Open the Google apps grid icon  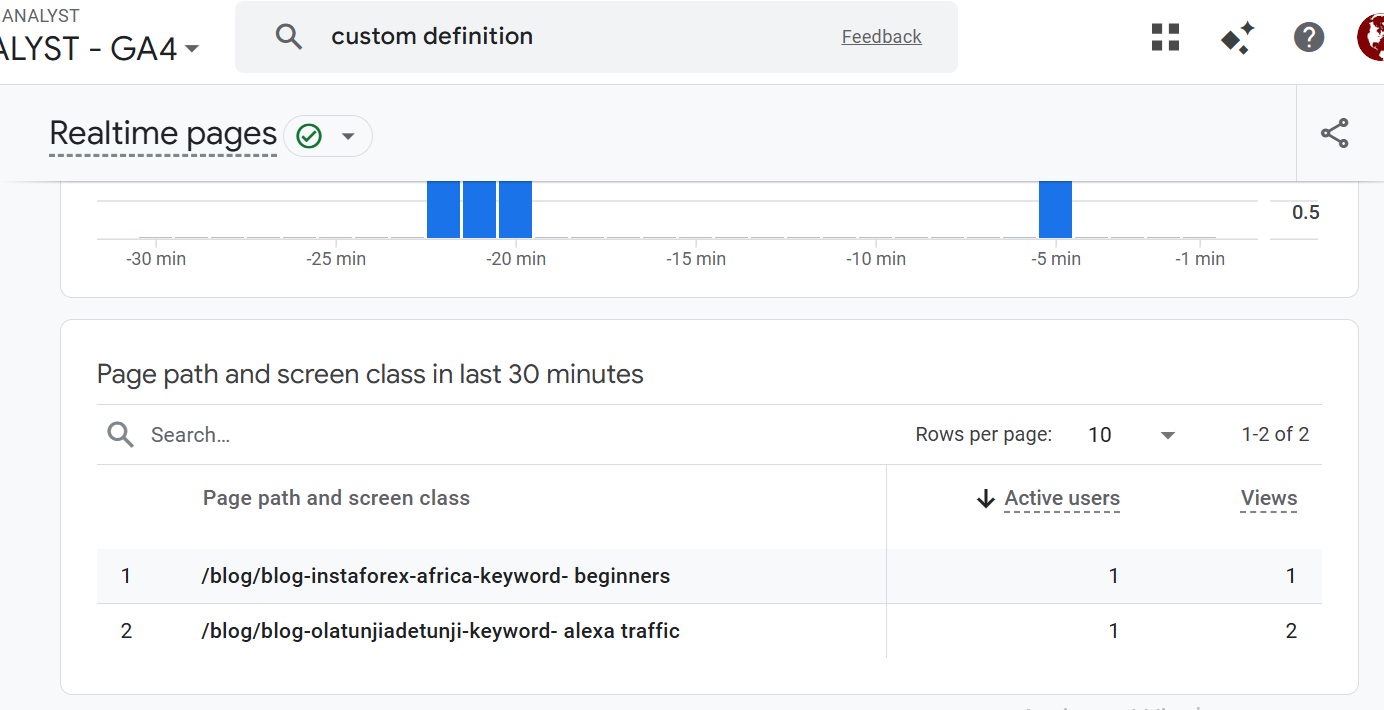coord(1166,37)
